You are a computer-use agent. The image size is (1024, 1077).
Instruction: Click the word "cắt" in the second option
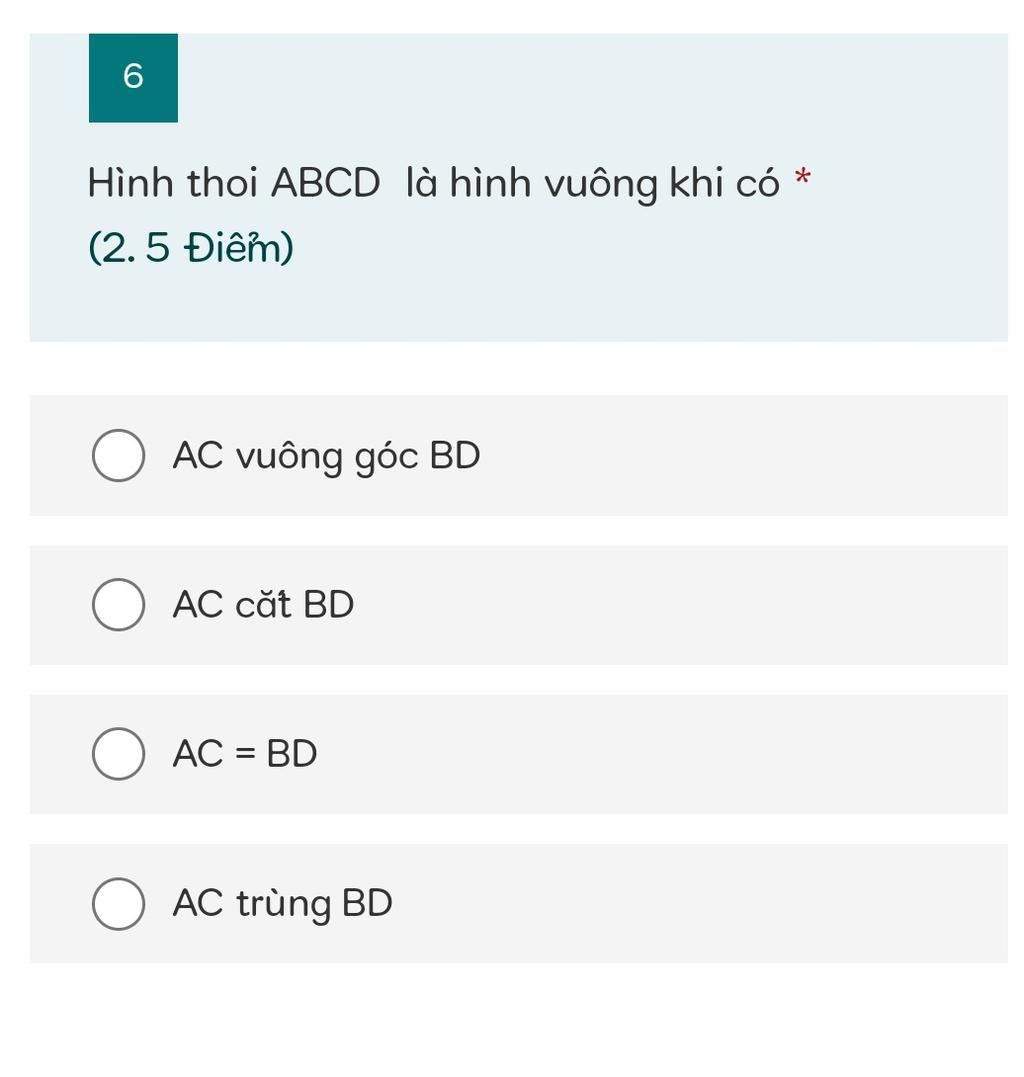click(263, 604)
